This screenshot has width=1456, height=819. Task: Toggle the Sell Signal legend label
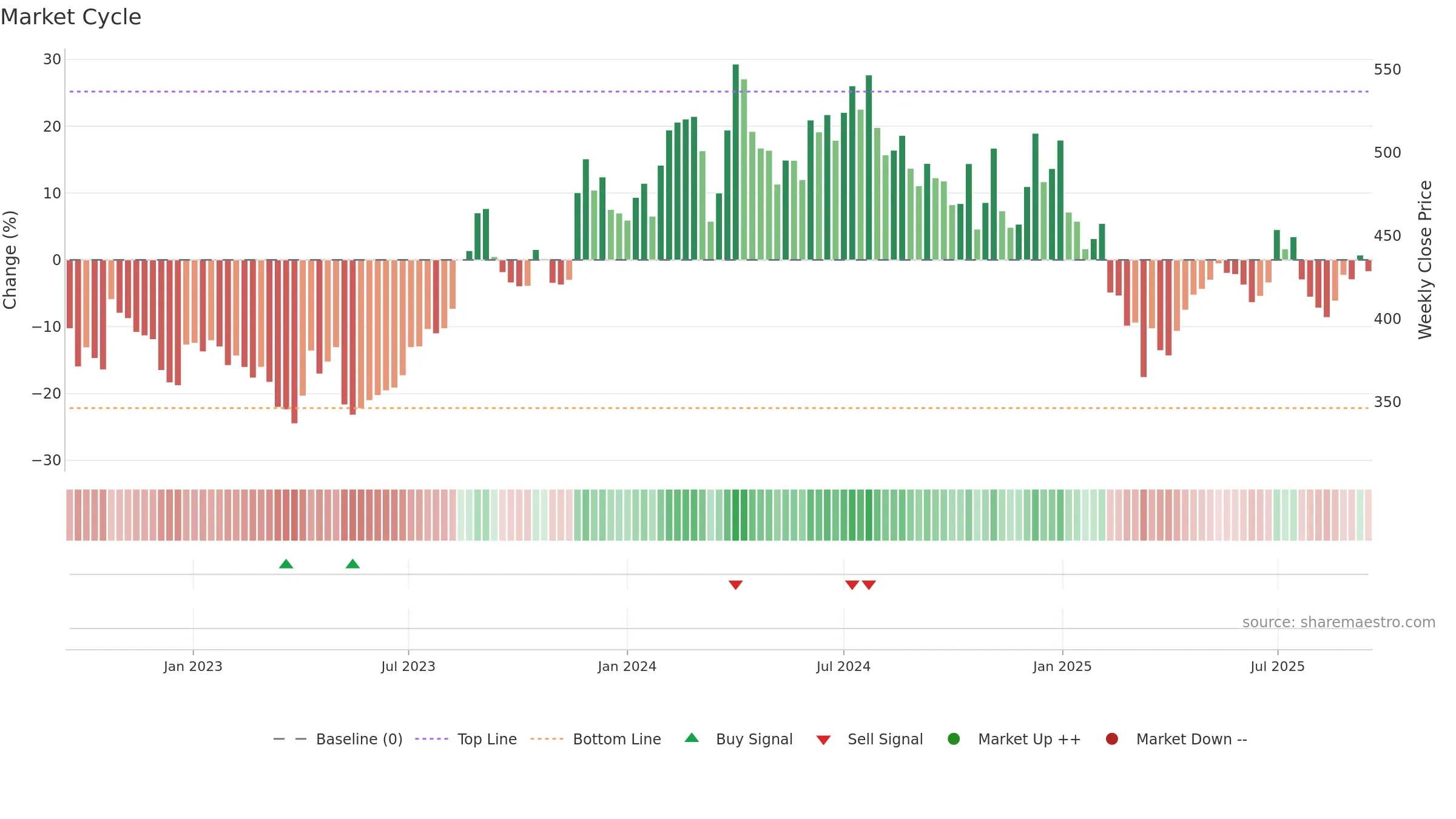[x=885, y=739]
